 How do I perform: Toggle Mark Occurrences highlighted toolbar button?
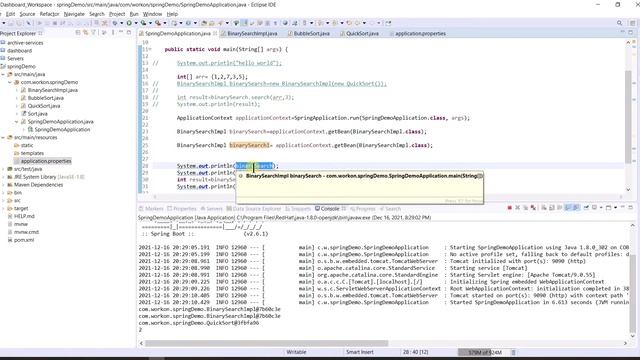[x=244, y=23]
